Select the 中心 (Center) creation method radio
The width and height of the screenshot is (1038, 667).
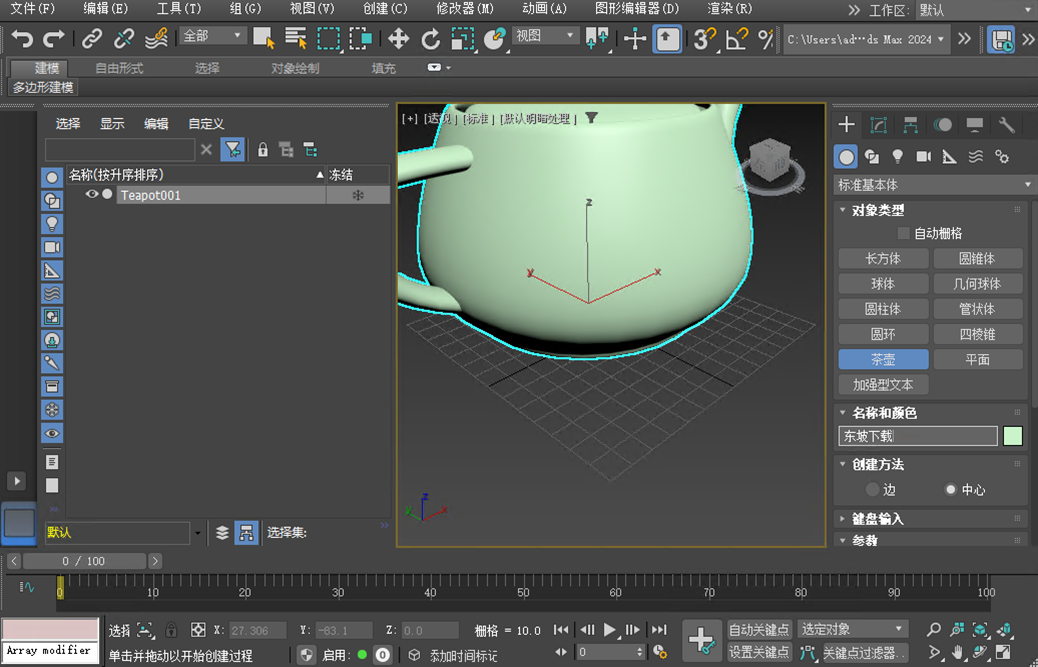point(951,490)
